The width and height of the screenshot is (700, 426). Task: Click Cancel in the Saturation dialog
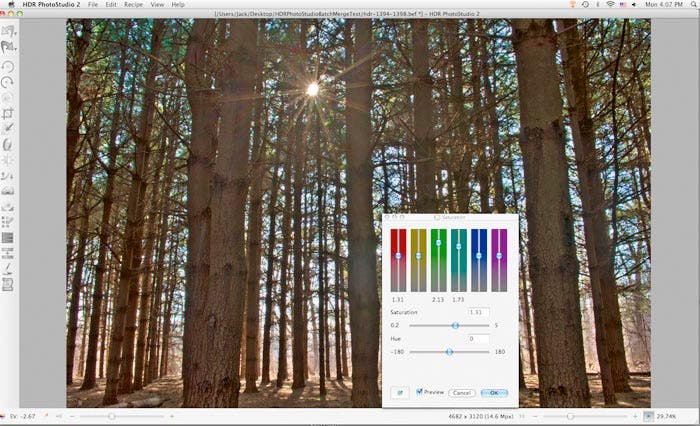(460, 392)
